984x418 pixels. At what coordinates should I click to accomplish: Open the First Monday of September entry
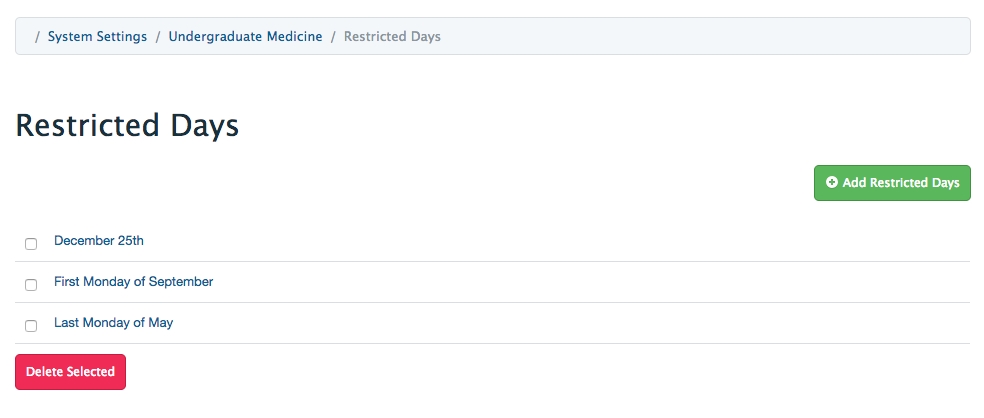pos(133,282)
